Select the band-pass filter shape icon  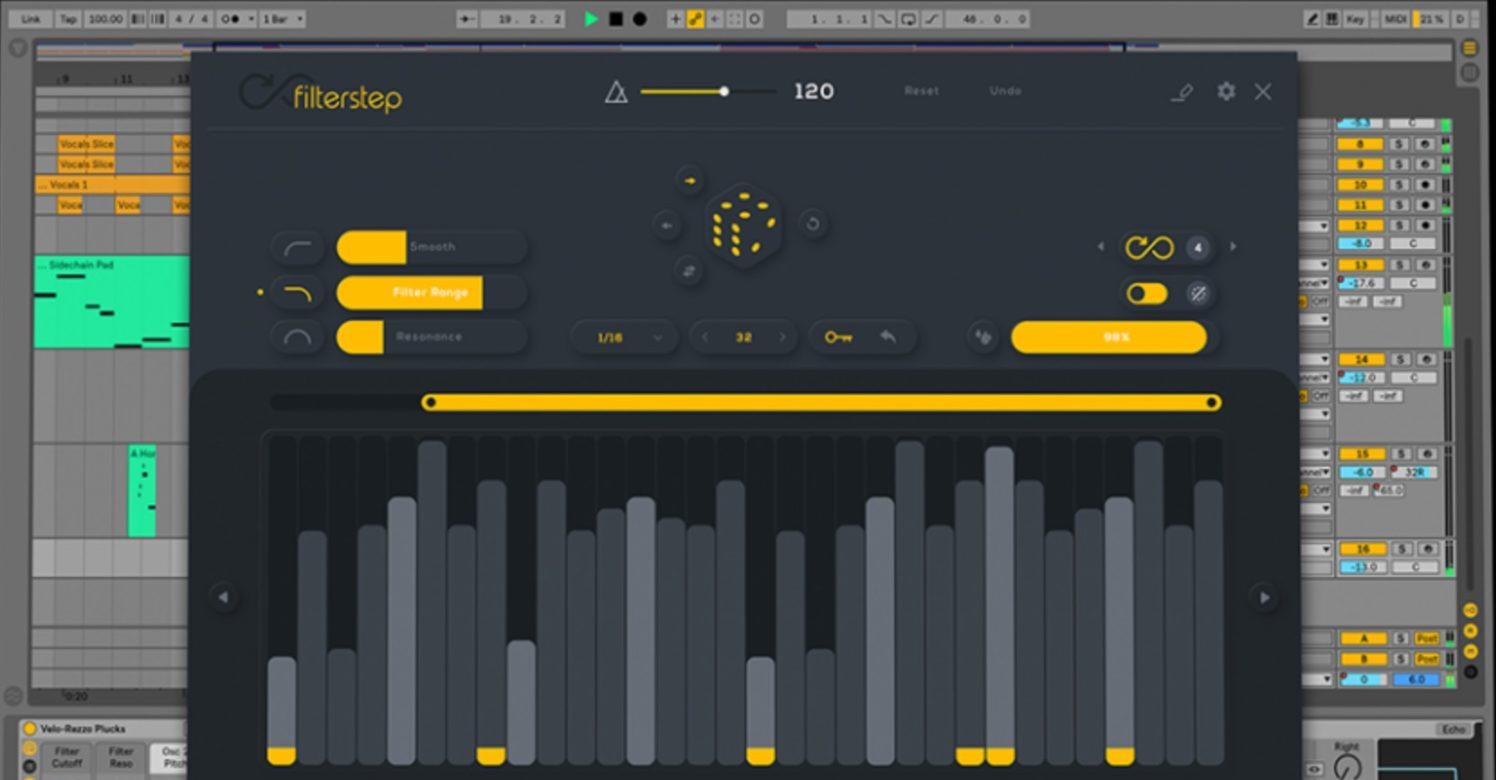(298, 337)
